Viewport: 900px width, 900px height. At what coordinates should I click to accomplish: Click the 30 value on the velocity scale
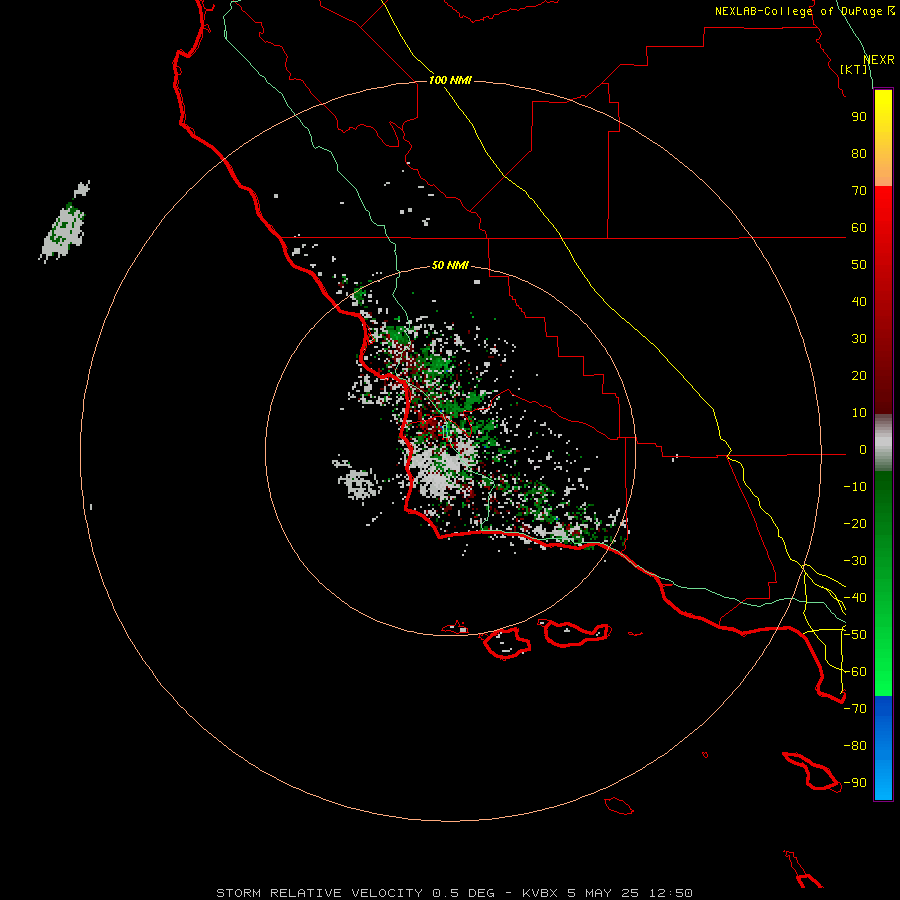tap(859, 339)
